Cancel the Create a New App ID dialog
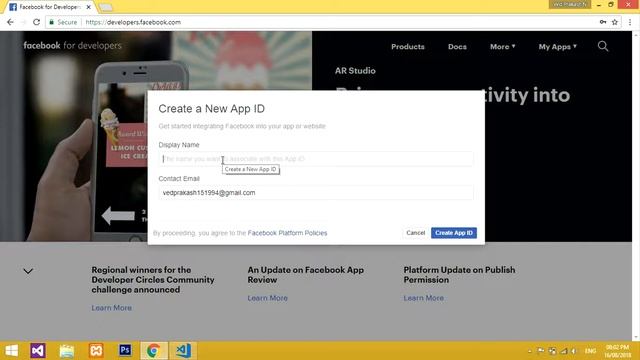Screen dimensions: 640x360 [x=416, y=233]
